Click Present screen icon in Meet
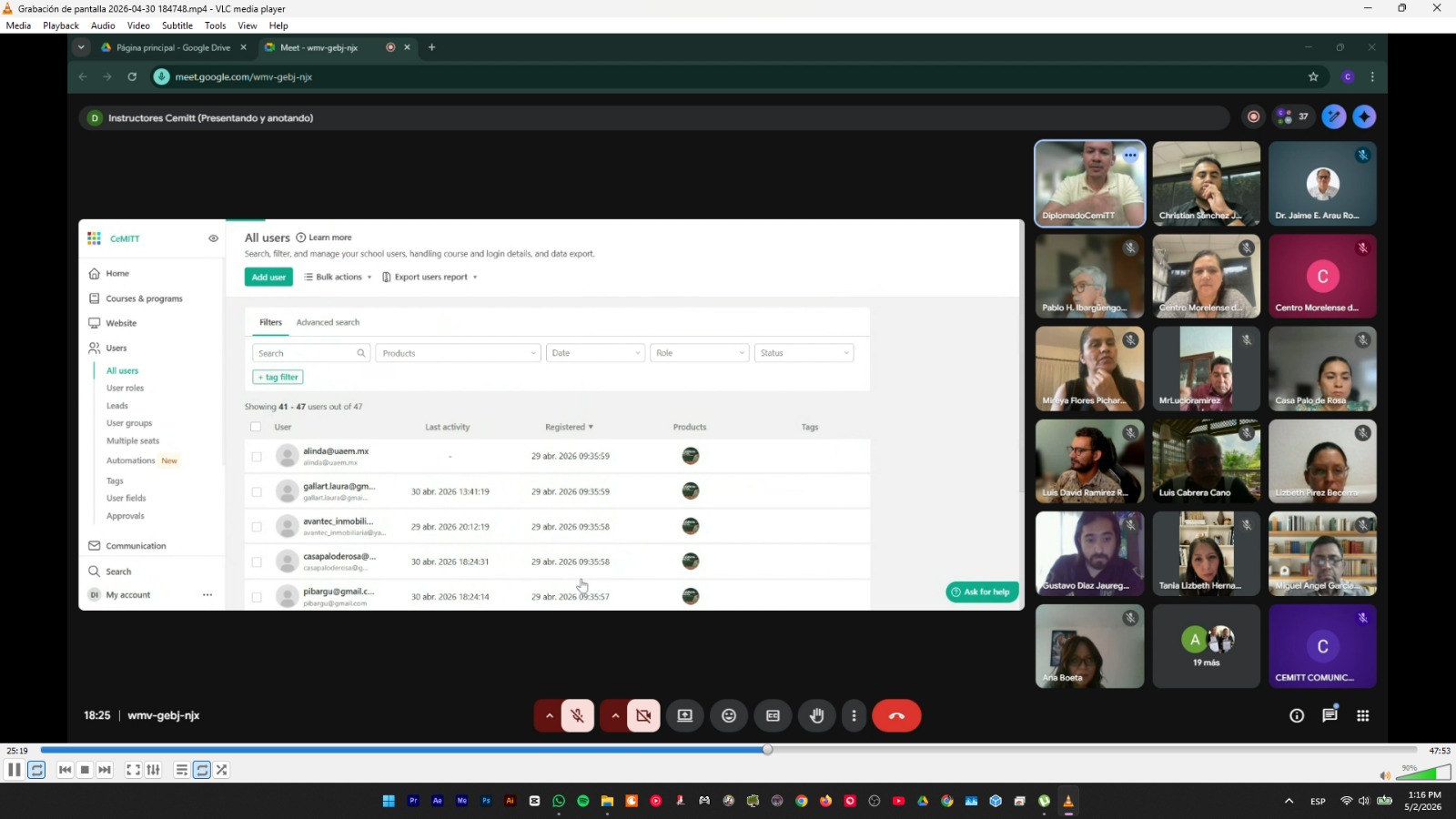 [685, 716]
